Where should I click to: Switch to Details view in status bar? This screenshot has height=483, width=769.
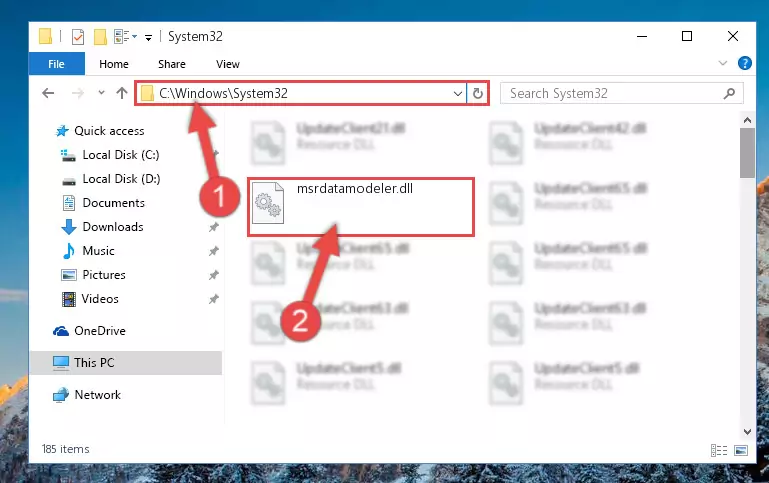click(719, 450)
